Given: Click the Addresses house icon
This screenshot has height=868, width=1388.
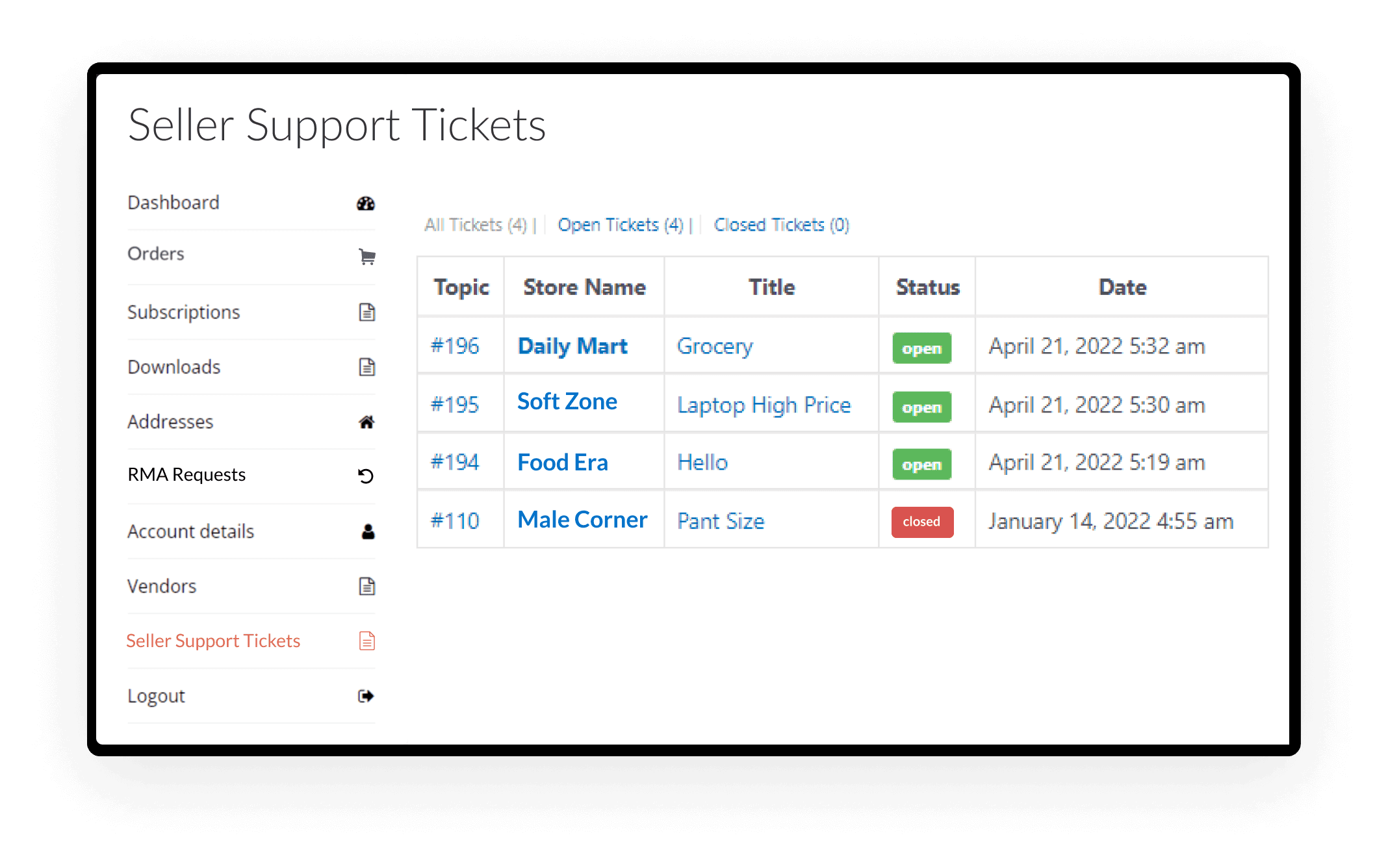Looking at the screenshot, I should point(366,422).
